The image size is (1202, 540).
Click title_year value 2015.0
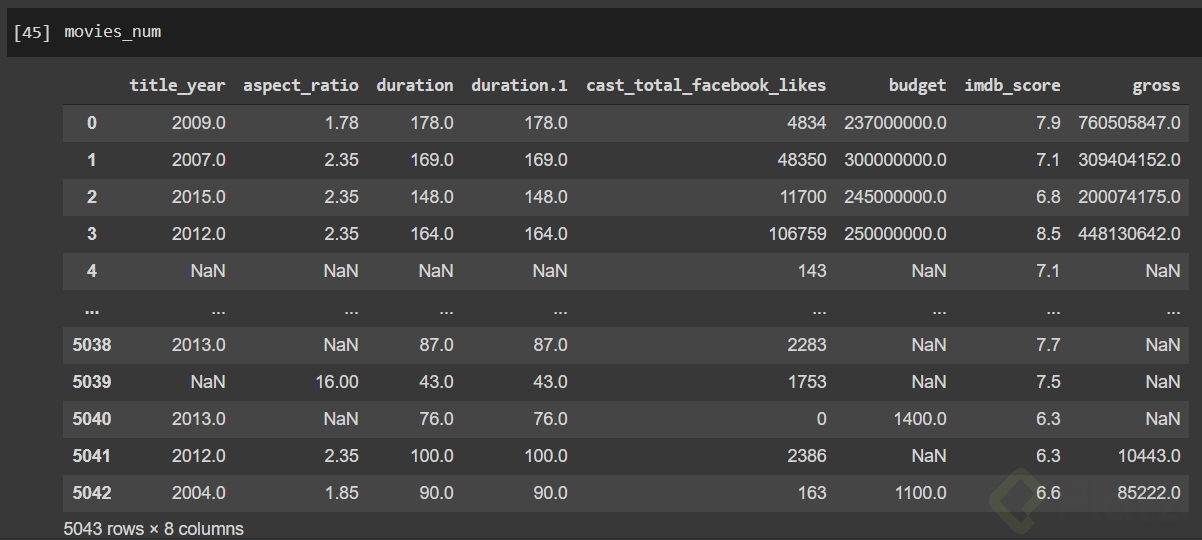[x=198, y=196]
